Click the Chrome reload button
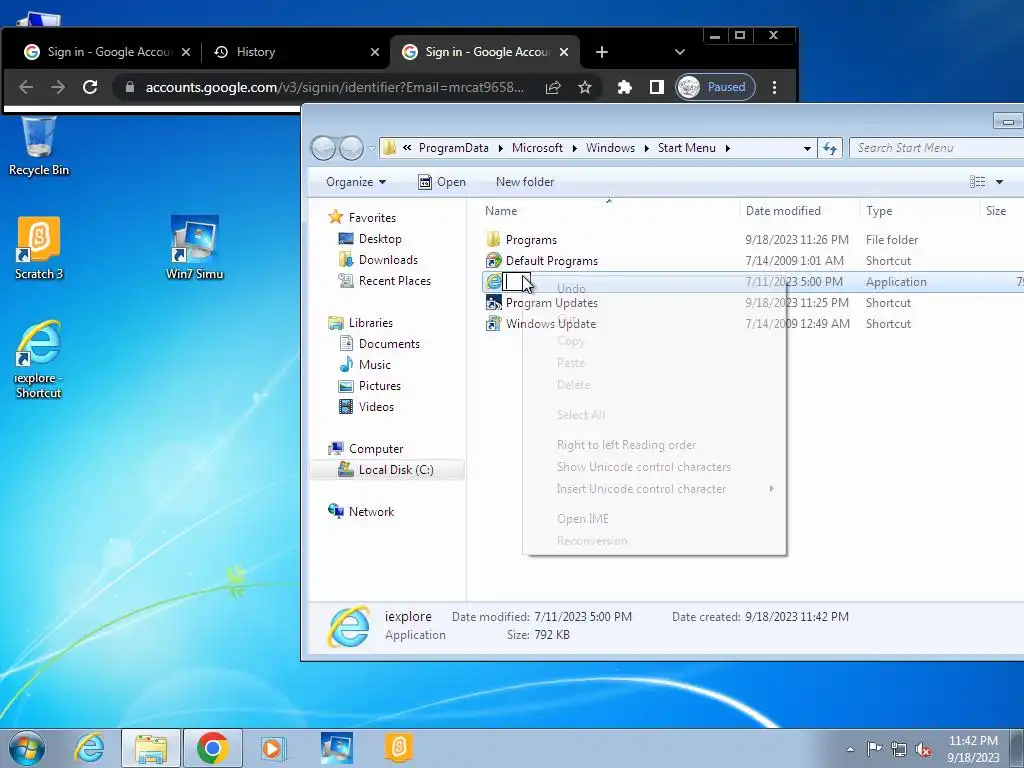 (90, 87)
